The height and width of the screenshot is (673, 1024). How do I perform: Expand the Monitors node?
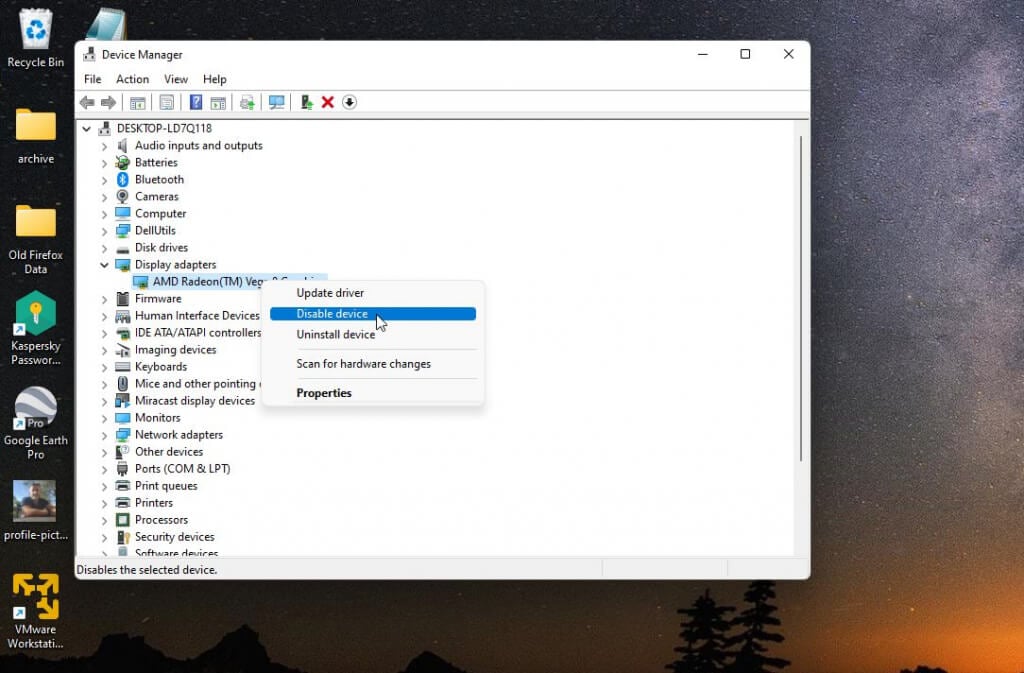tap(104, 418)
